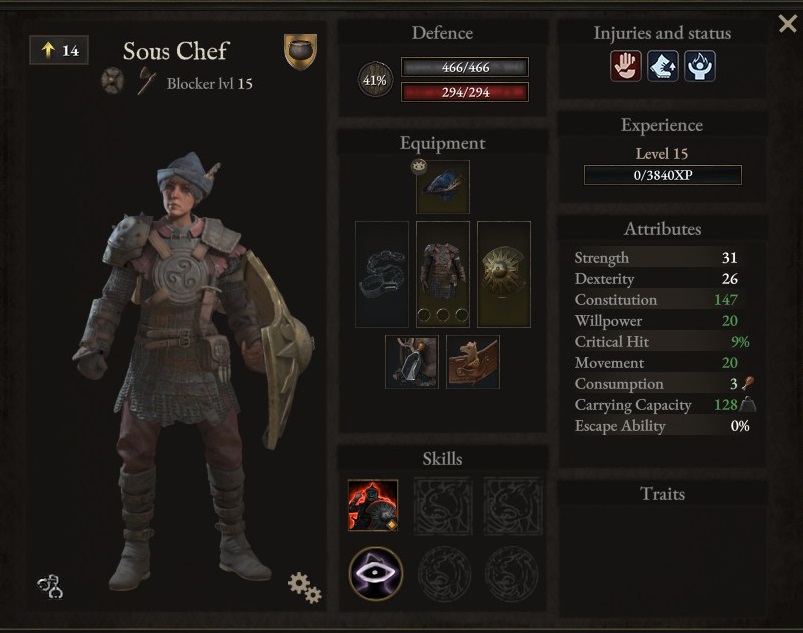
Task: Click the 0/3840XP experience bar
Action: 663,175
